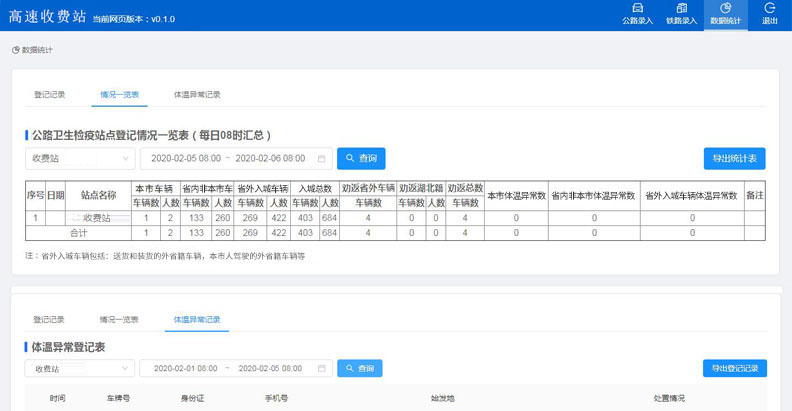Select 情况一览表 tab in lower panel

119,319
